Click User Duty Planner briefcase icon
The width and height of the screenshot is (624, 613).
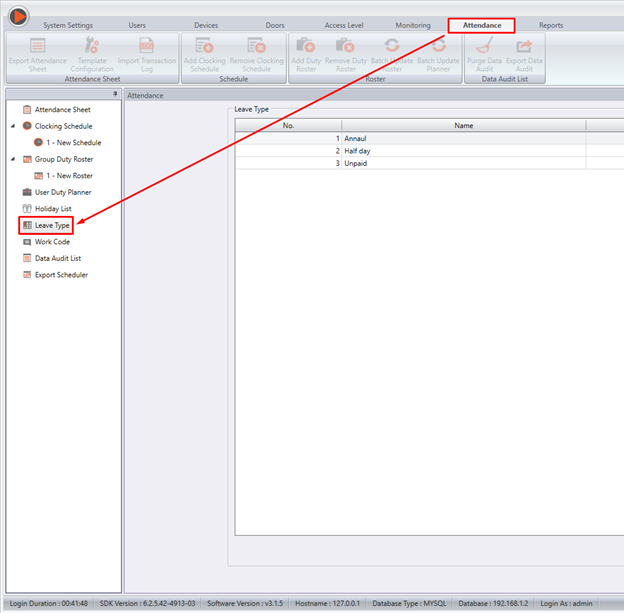point(27,192)
